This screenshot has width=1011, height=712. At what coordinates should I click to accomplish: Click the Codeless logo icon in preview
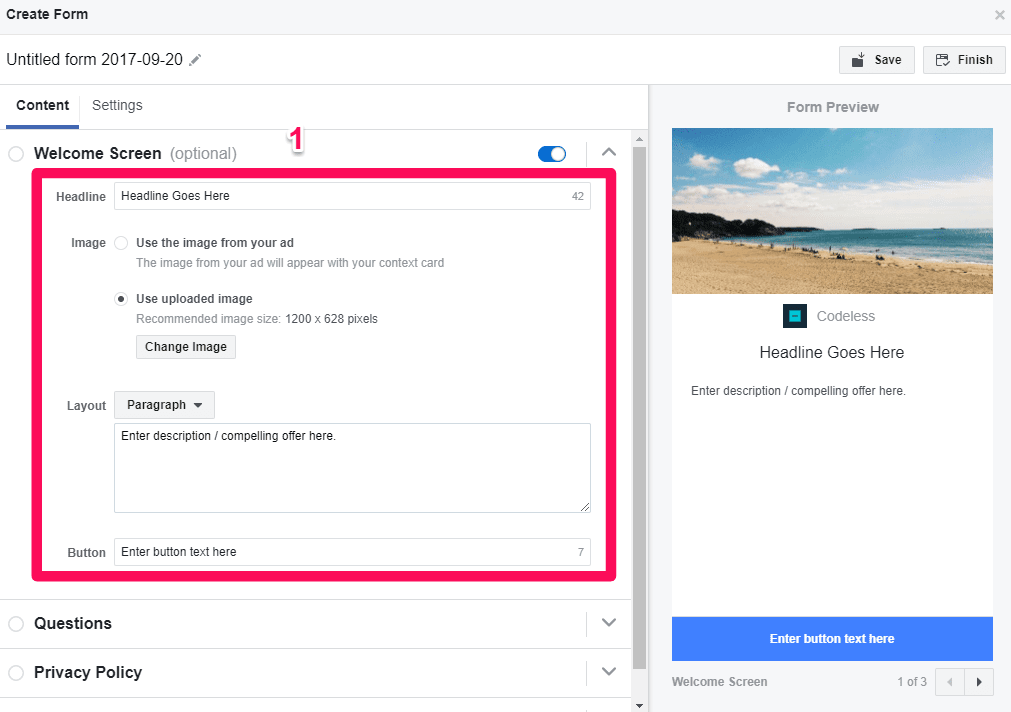click(794, 316)
